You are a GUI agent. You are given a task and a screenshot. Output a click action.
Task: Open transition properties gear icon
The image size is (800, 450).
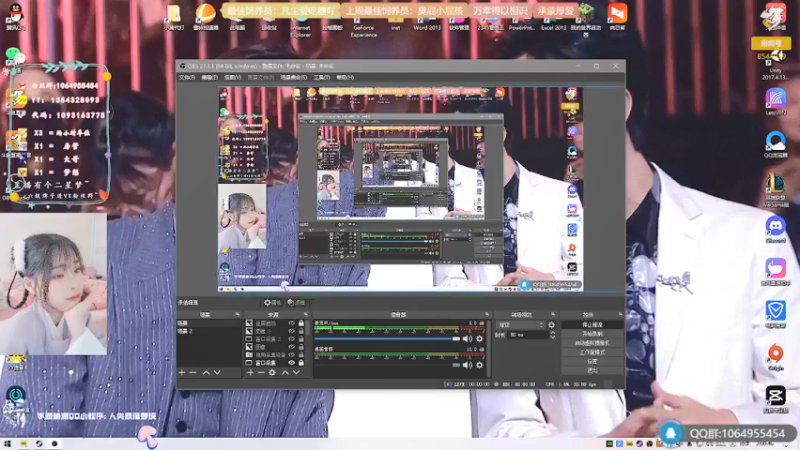coord(552,325)
